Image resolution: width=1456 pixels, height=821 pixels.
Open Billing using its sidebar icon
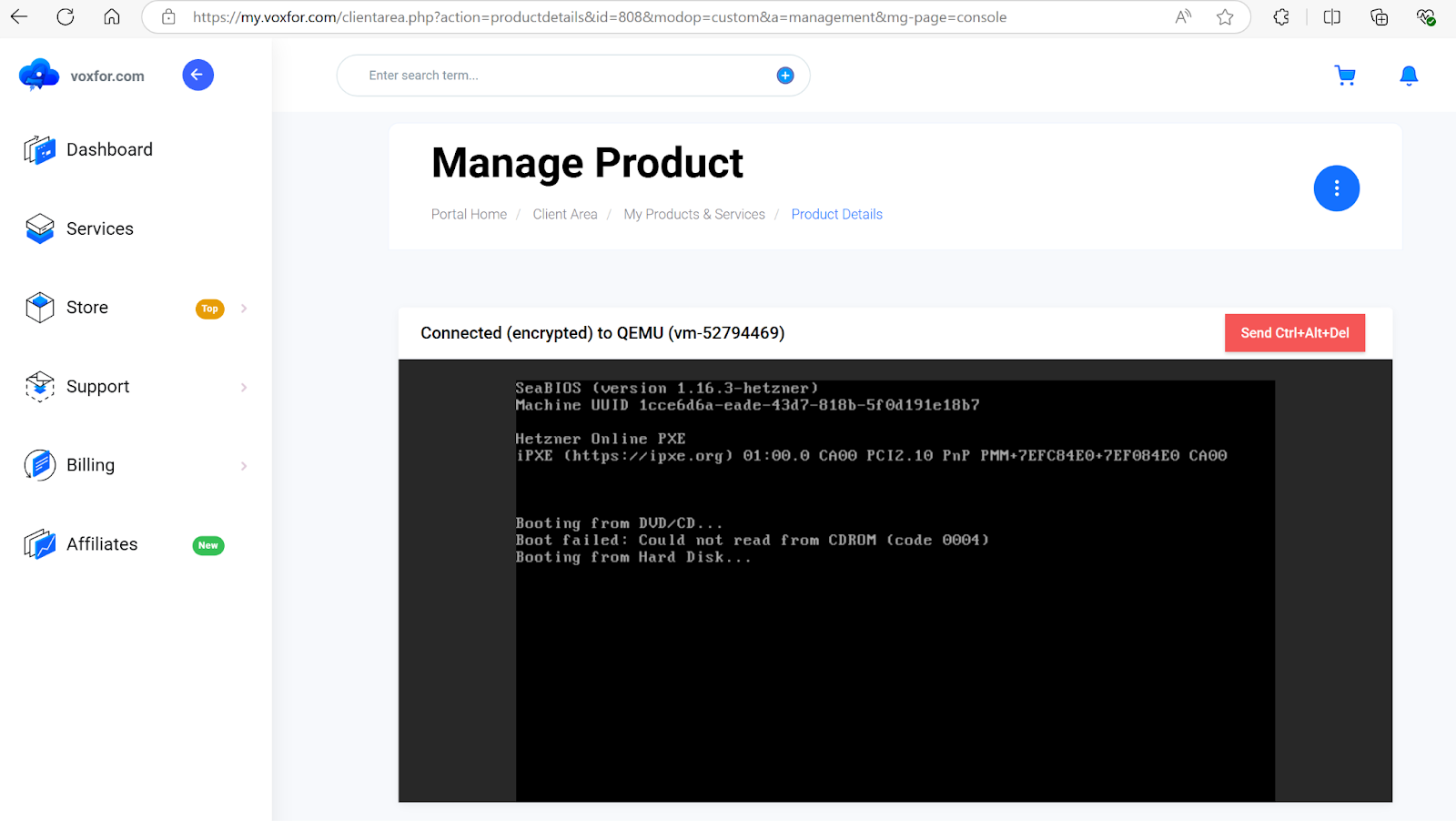[x=39, y=464]
